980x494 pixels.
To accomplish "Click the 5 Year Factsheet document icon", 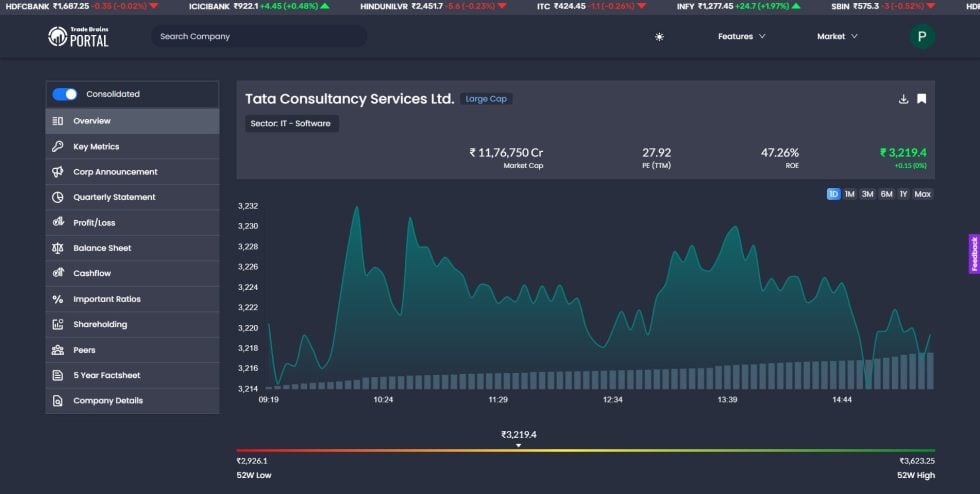I will click(x=58, y=375).
